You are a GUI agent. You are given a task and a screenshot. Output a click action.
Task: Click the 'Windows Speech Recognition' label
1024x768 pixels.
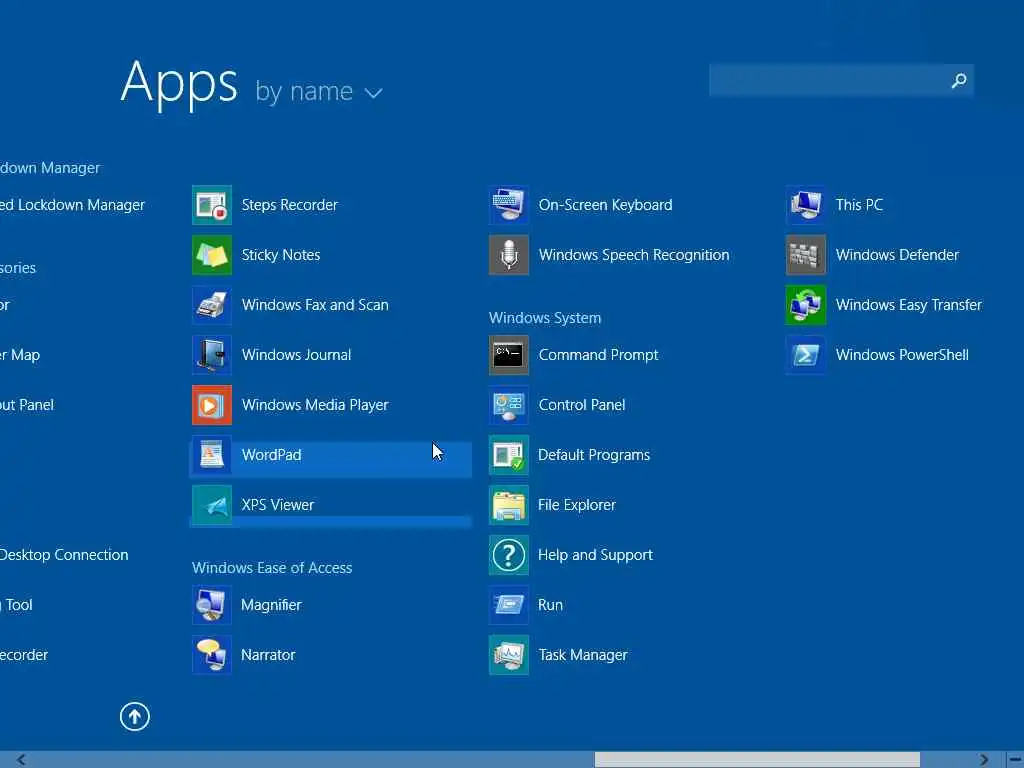click(633, 255)
